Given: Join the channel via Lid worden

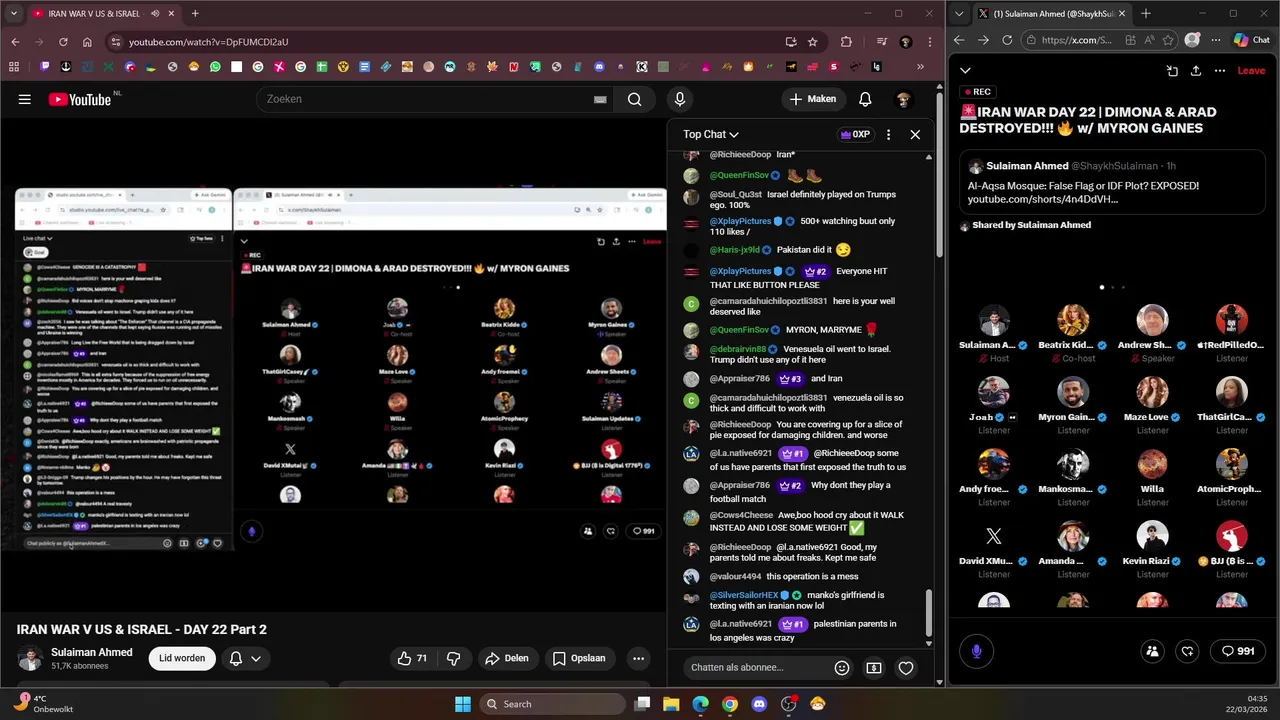Looking at the screenshot, I should (x=182, y=658).
